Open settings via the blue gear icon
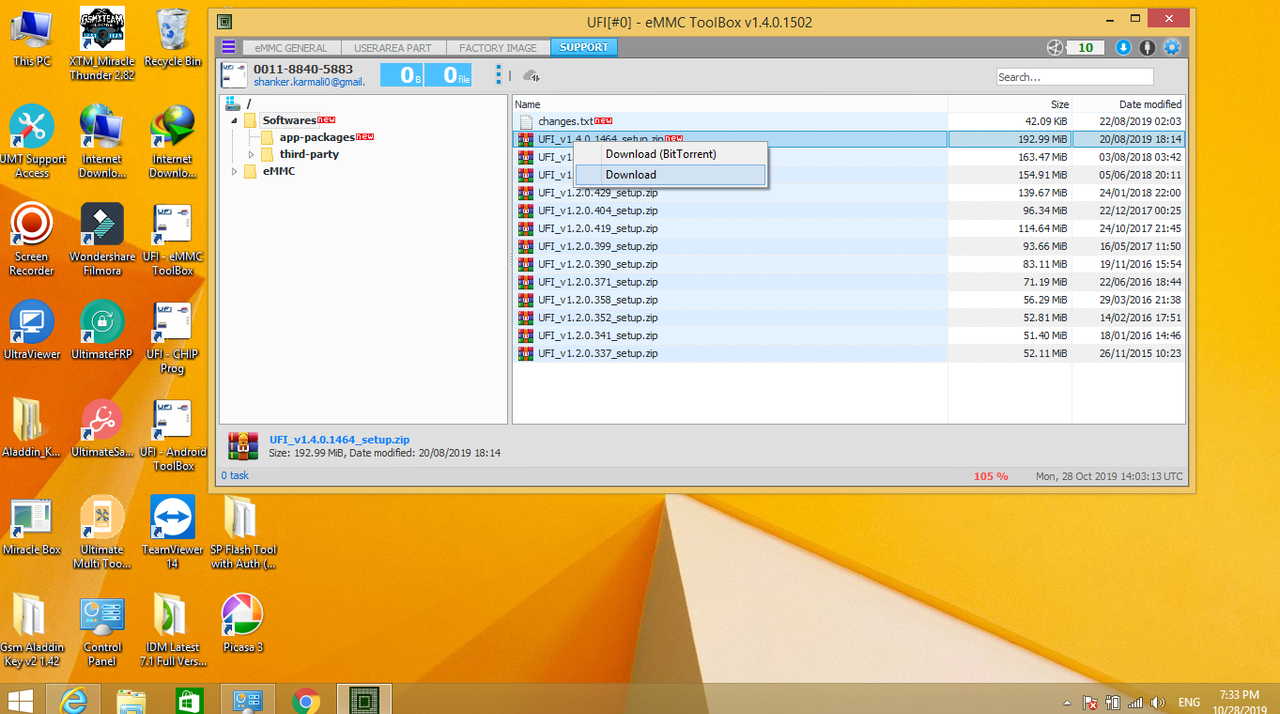The height and width of the screenshot is (714, 1280). pos(1172,48)
